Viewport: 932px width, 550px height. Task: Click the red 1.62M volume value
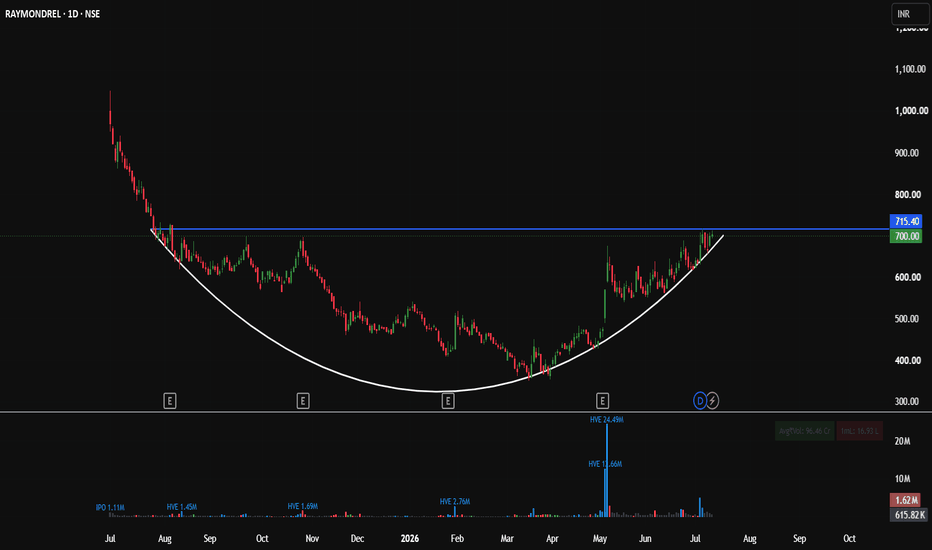(x=906, y=500)
